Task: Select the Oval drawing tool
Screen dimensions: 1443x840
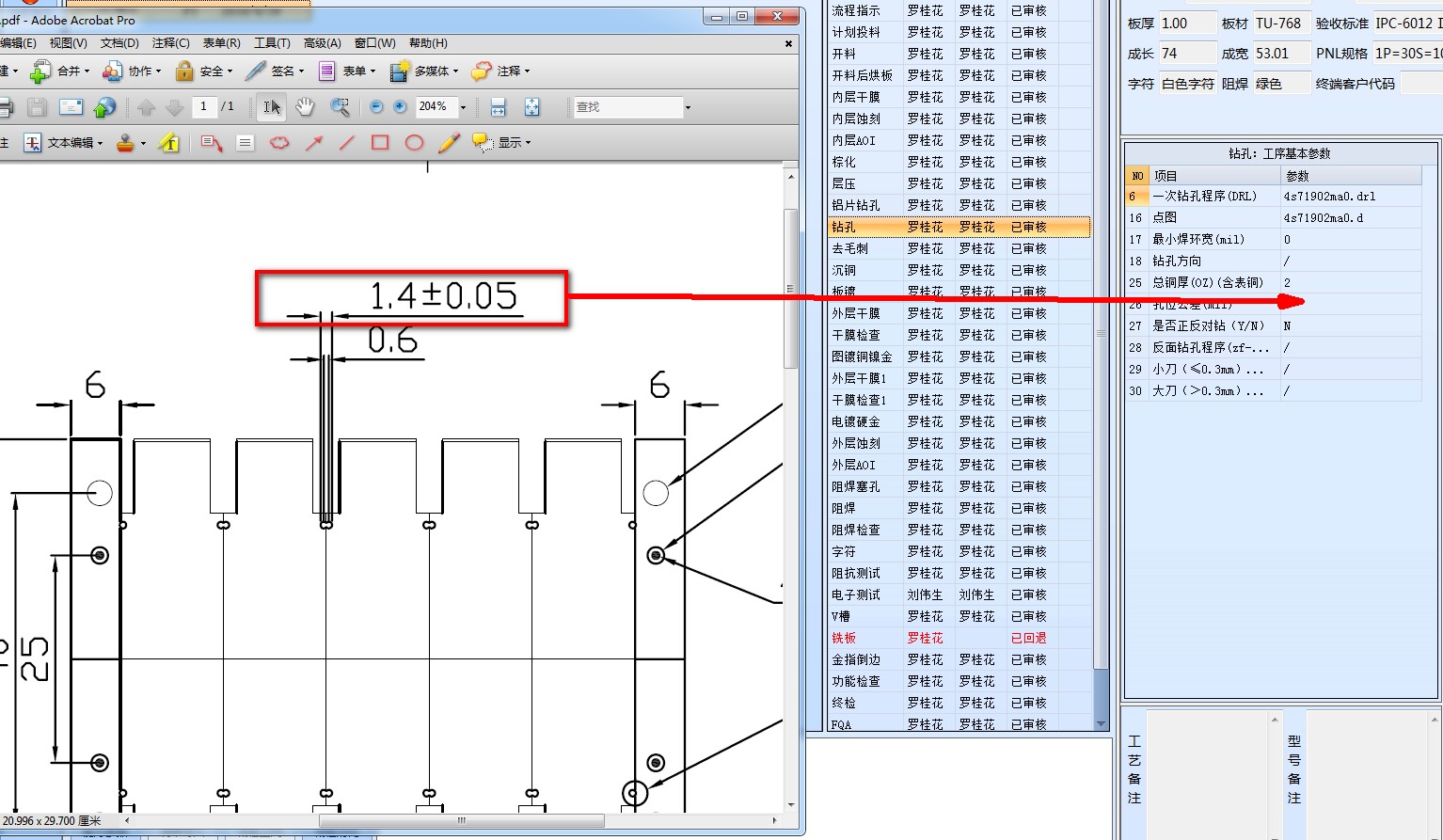Action: [414, 143]
